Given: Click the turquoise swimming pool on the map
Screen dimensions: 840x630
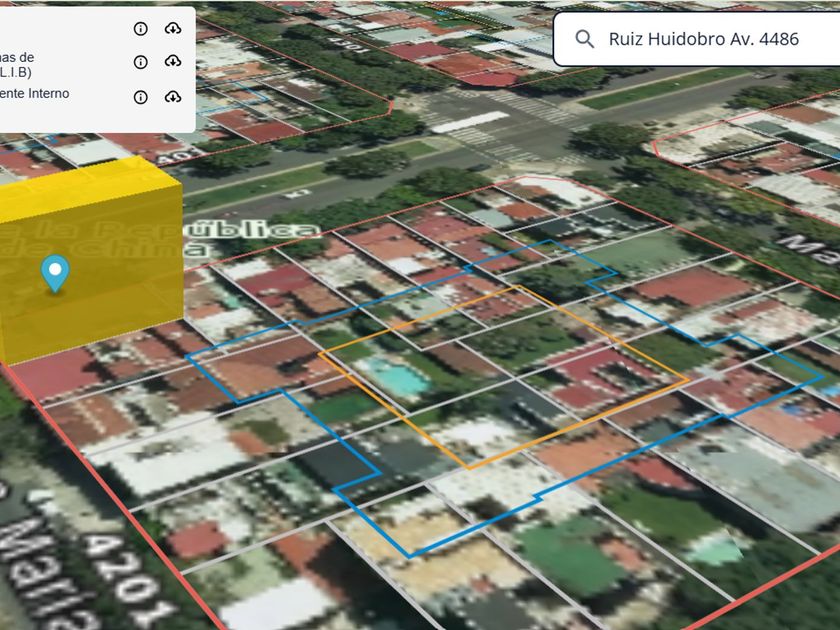Looking at the screenshot, I should point(394,376).
